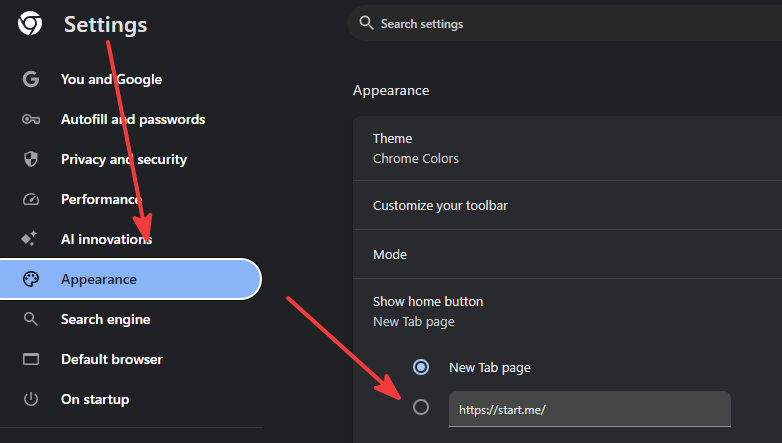Click the Default browser window icon
This screenshot has height=443, width=782.
[x=30, y=359]
